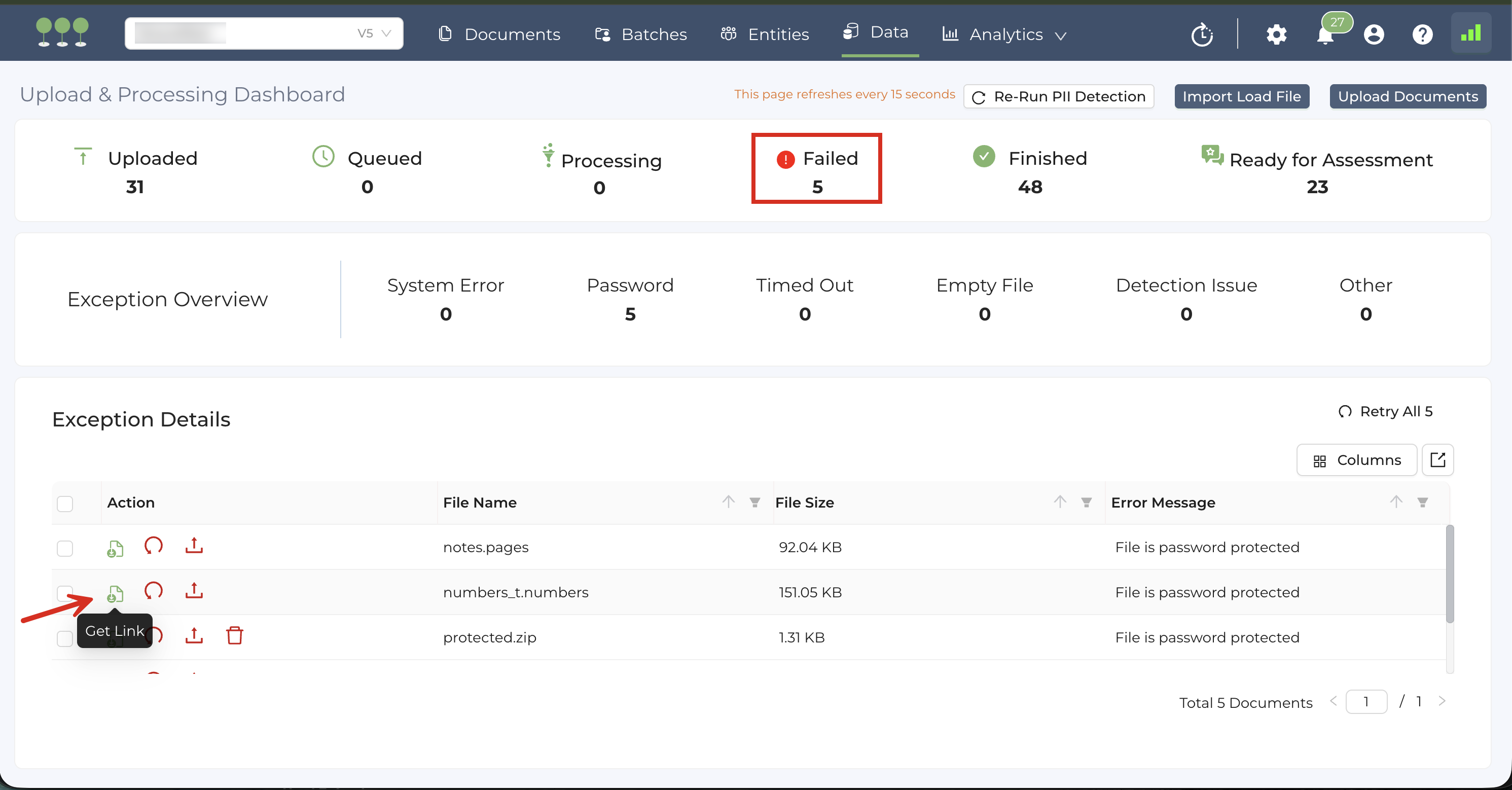The height and width of the screenshot is (790, 1512).
Task: Open the Columns chooser
Action: (x=1356, y=460)
